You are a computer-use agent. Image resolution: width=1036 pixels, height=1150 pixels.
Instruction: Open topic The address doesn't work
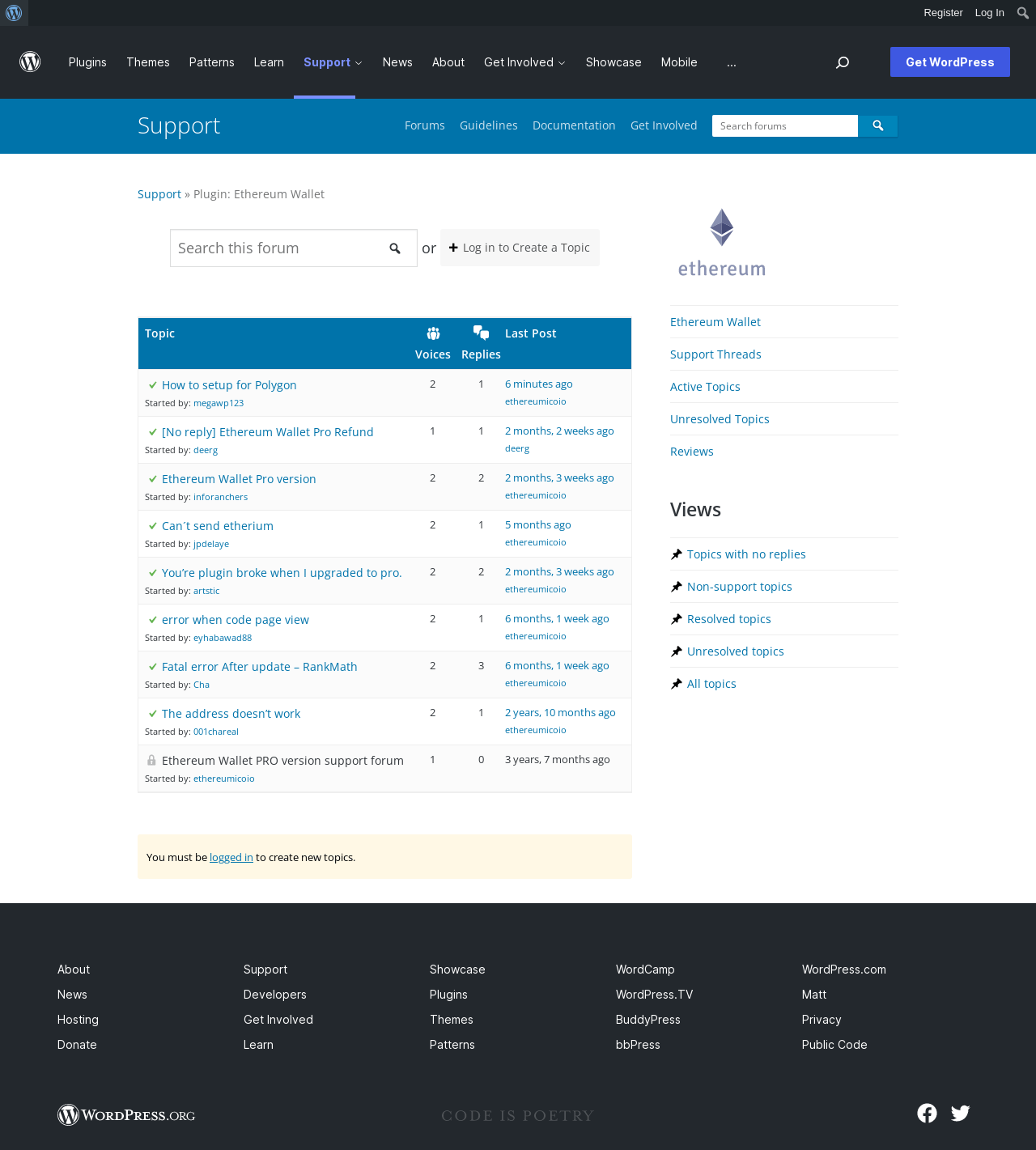click(x=231, y=714)
